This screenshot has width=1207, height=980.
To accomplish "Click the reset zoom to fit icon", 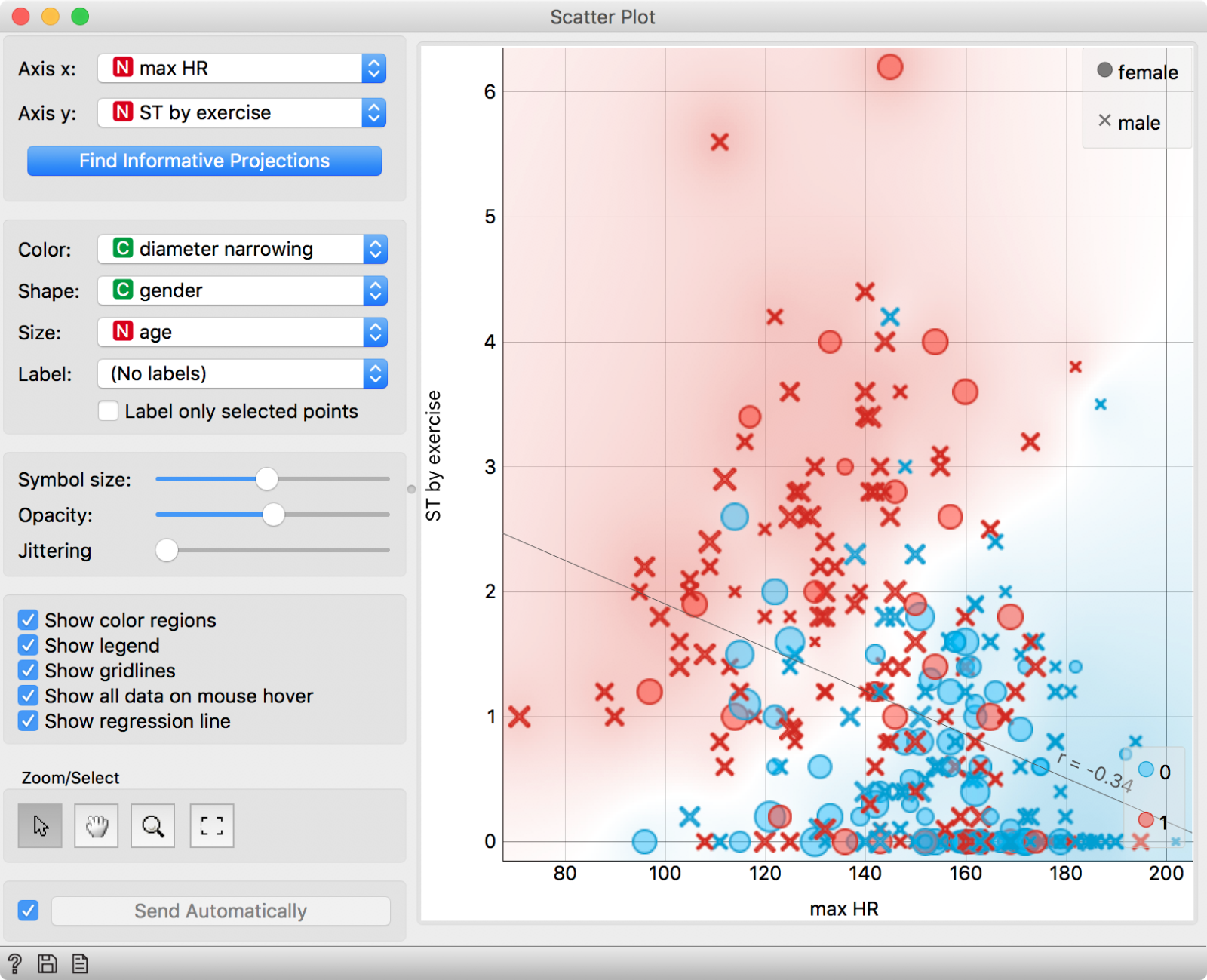I will [211, 826].
